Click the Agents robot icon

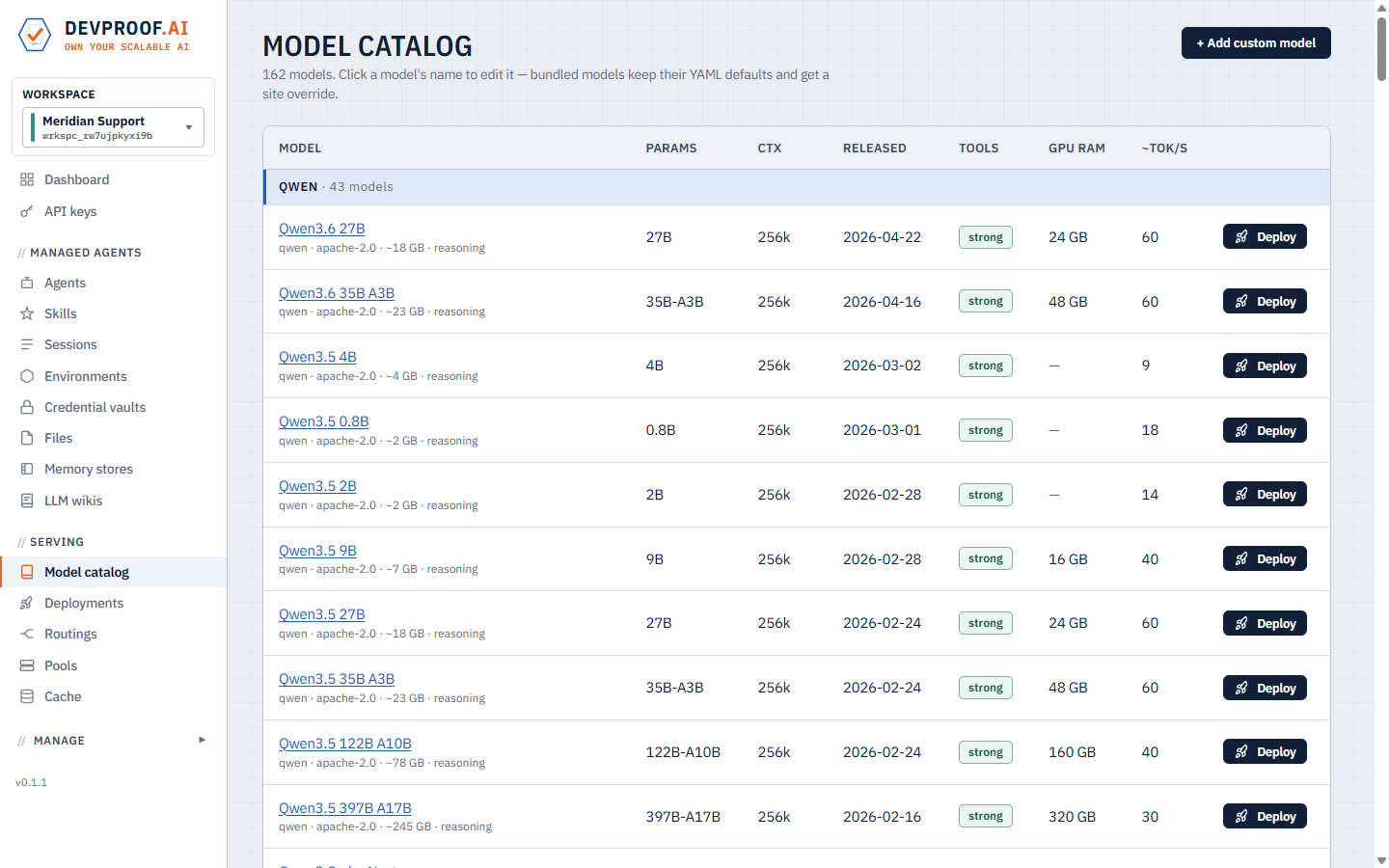point(27,283)
